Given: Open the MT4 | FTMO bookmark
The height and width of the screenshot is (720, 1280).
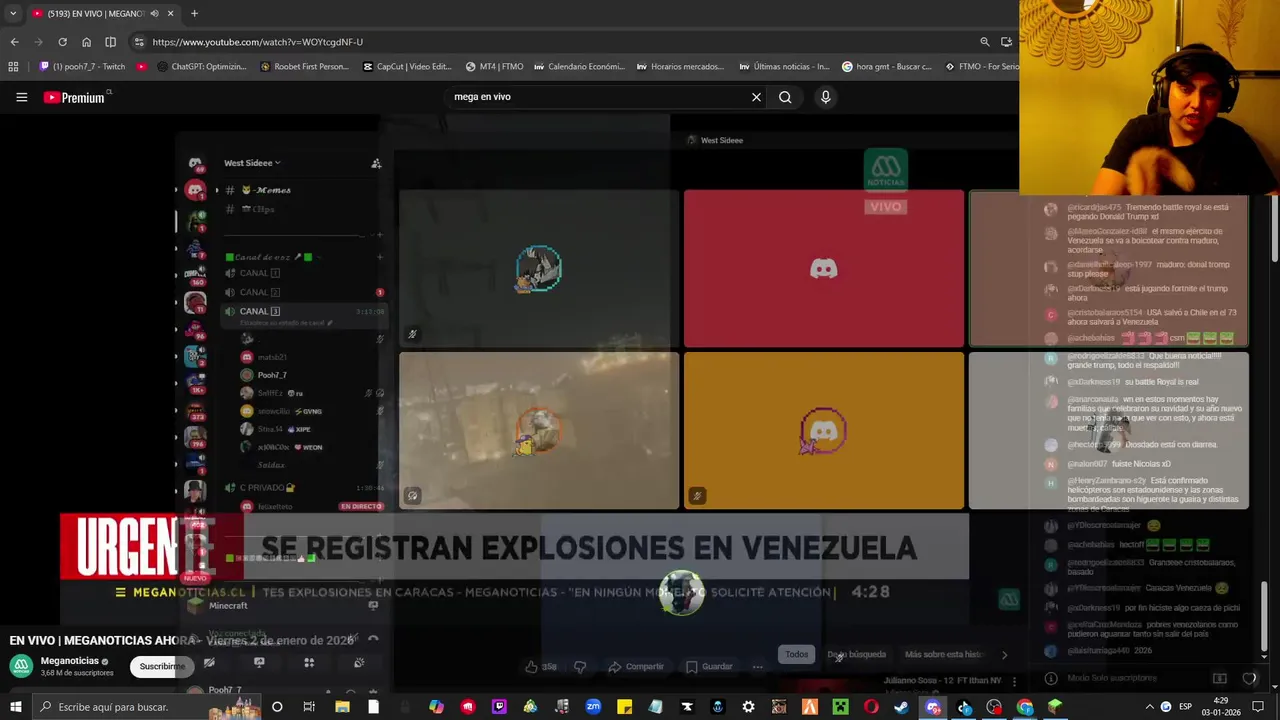Looking at the screenshot, I should tap(495, 67).
